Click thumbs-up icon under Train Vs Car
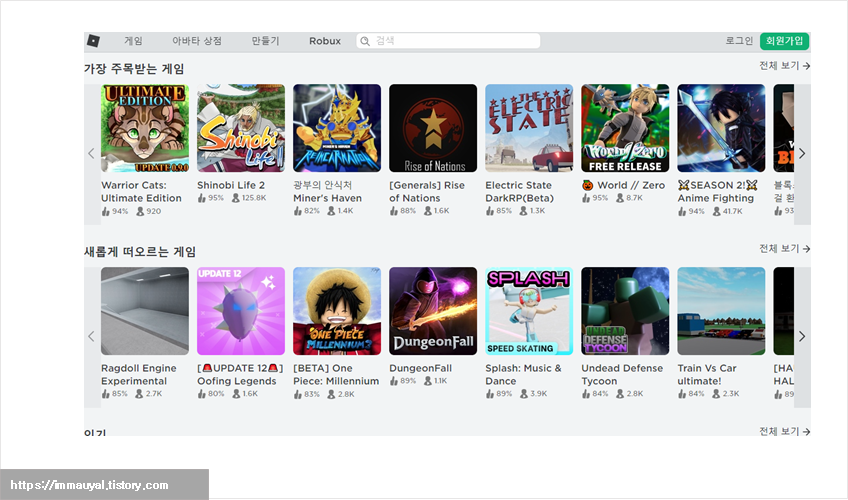This screenshot has height=500, width=848. click(x=682, y=394)
